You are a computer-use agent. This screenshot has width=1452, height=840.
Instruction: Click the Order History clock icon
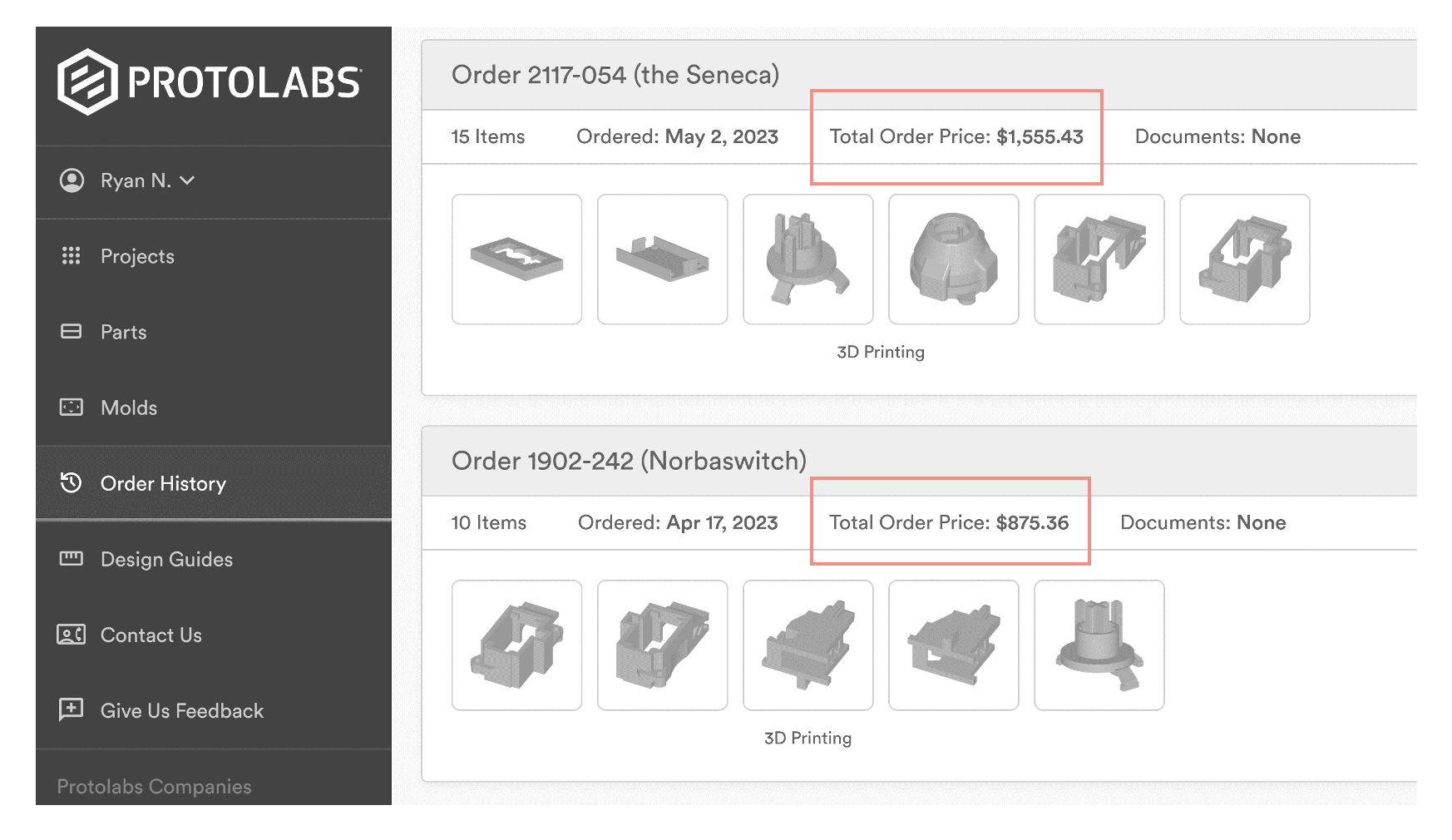pos(72,482)
